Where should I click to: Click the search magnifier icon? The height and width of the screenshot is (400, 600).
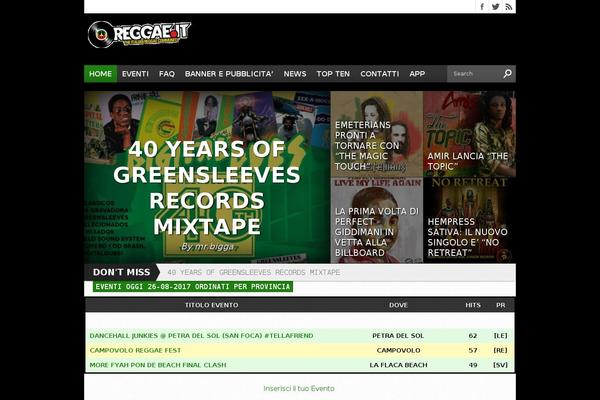point(507,73)
